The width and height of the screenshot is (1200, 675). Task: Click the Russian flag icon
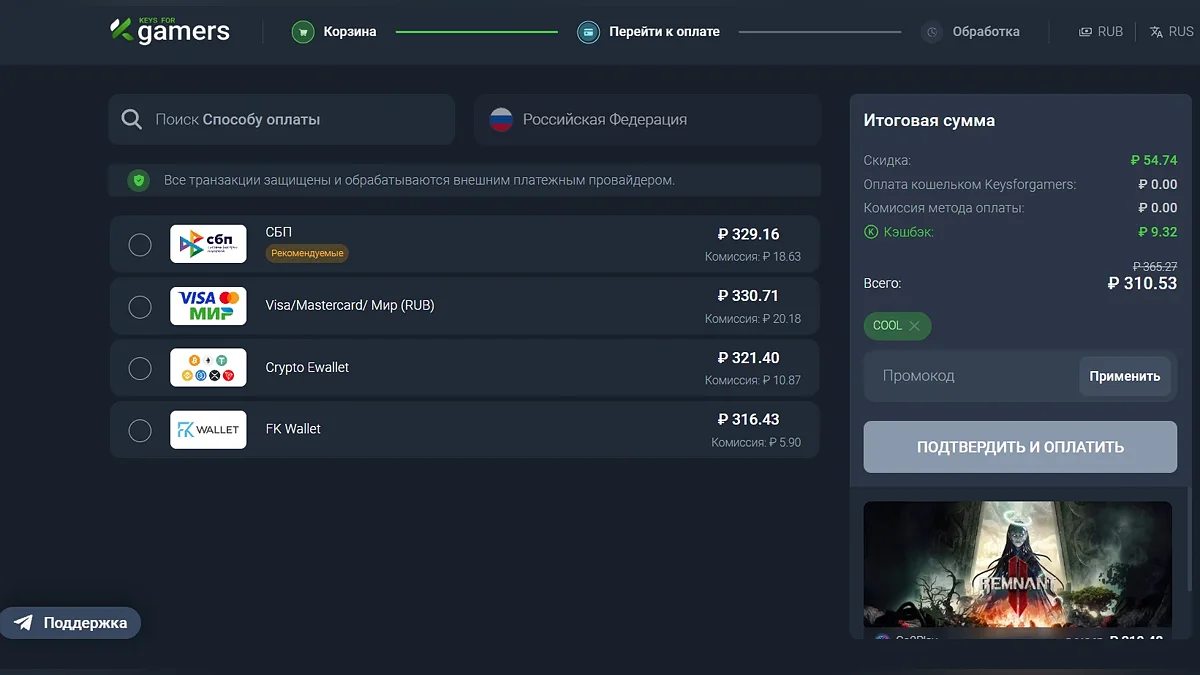[x=501, y=120]
